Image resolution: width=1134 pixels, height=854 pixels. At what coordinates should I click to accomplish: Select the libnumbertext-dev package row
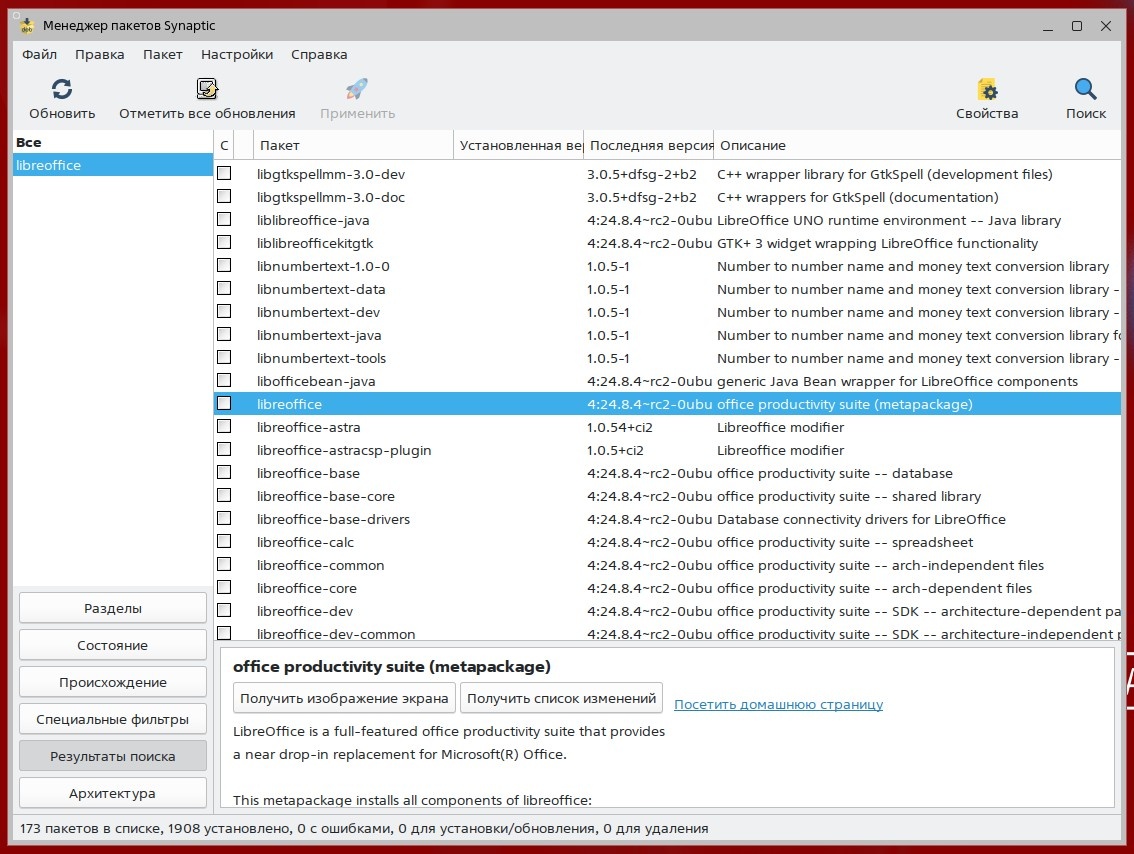click(667, 312)
